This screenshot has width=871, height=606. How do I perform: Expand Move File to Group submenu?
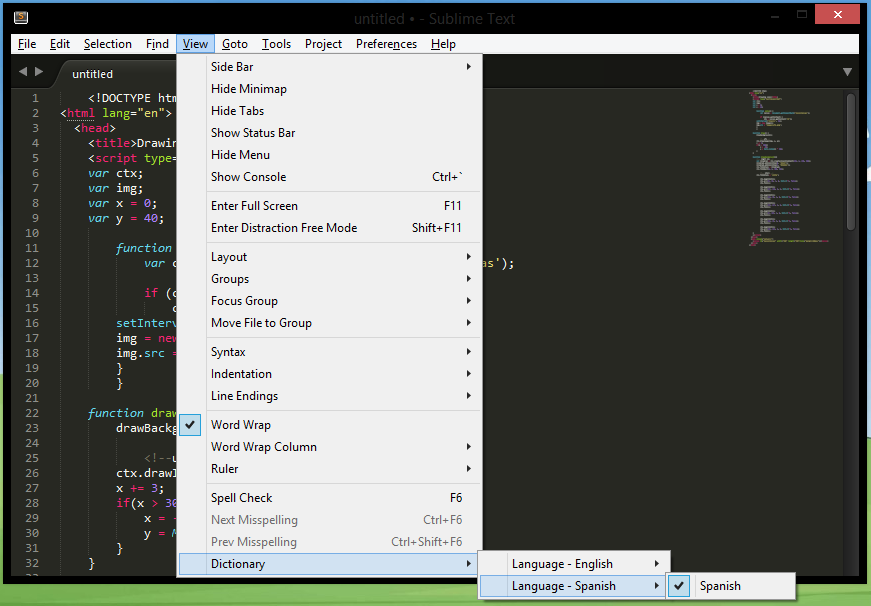point(330,323)
